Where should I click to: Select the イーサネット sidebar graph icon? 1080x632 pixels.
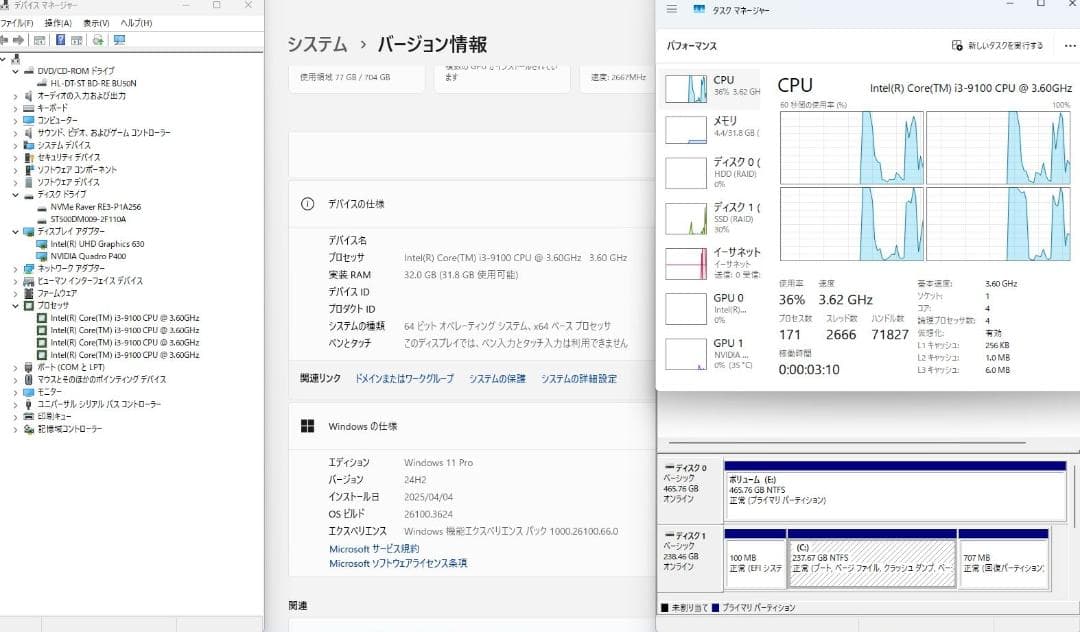coord(687,261)
